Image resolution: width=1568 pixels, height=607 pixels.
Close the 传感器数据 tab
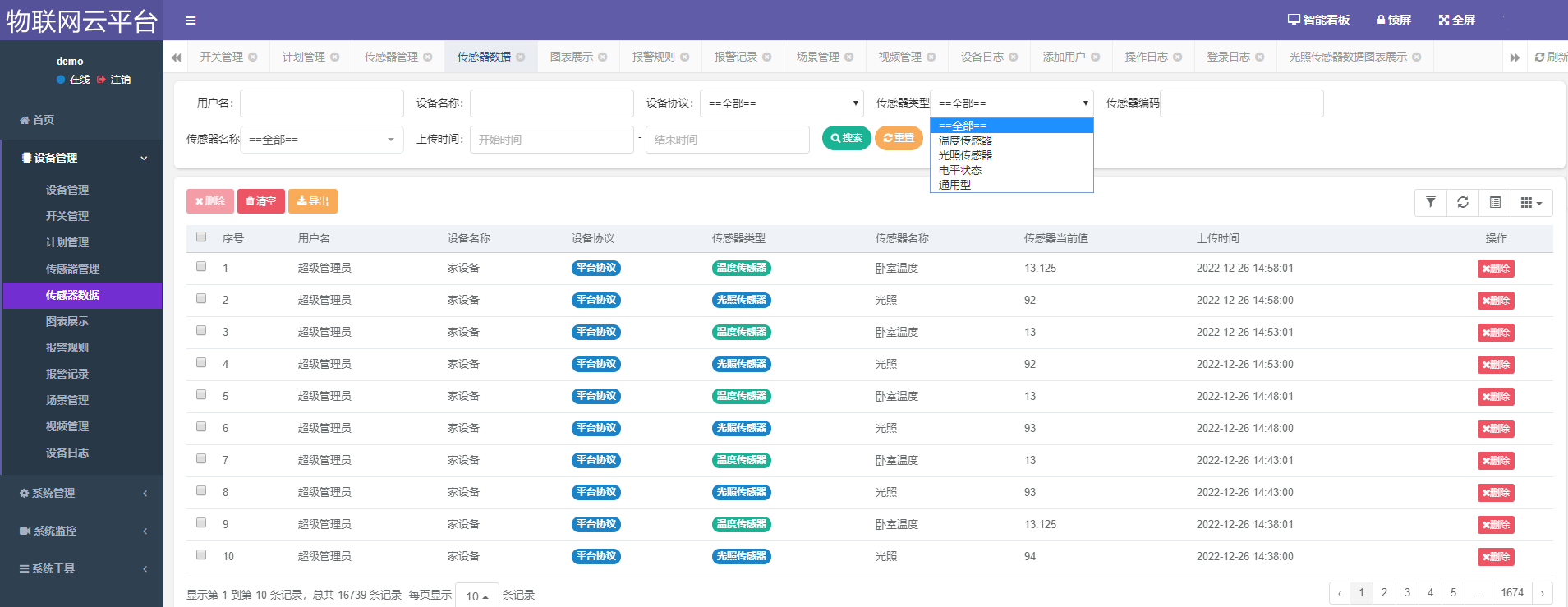(x=521, y=57)
